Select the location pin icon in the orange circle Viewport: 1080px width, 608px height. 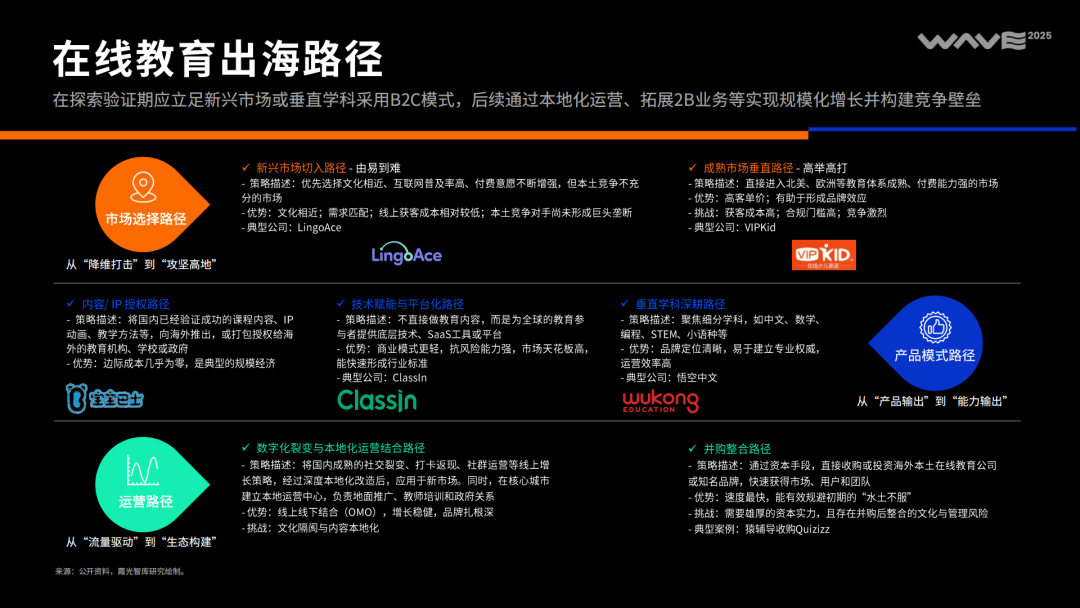pyautogui.click(x=144, y=186)
